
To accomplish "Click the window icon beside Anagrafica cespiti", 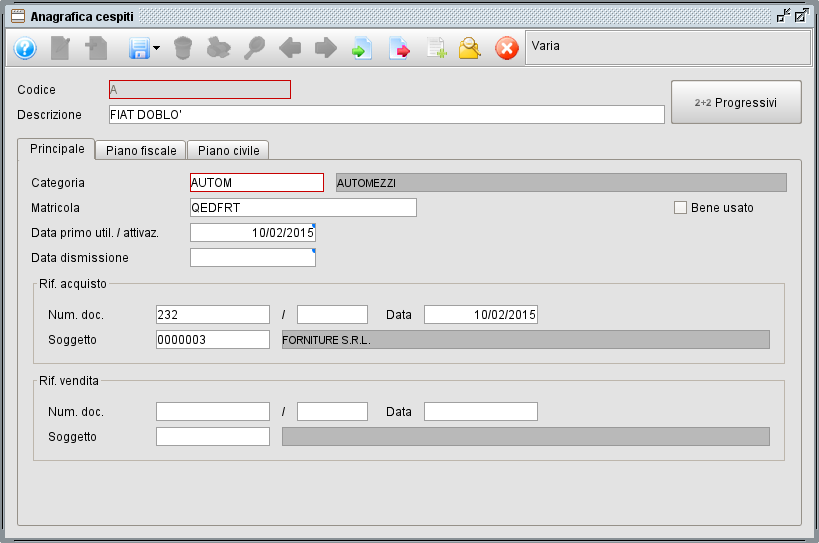I will (18, 16).
